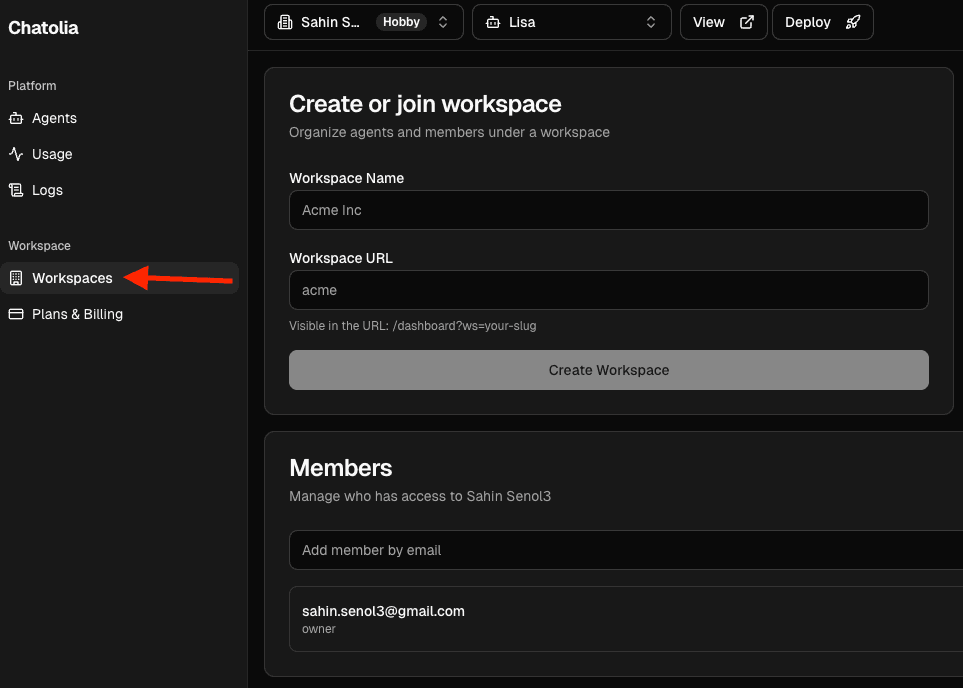Go to Plans & Billing in sidebar

pyautogui.click(x=77, y=314)
